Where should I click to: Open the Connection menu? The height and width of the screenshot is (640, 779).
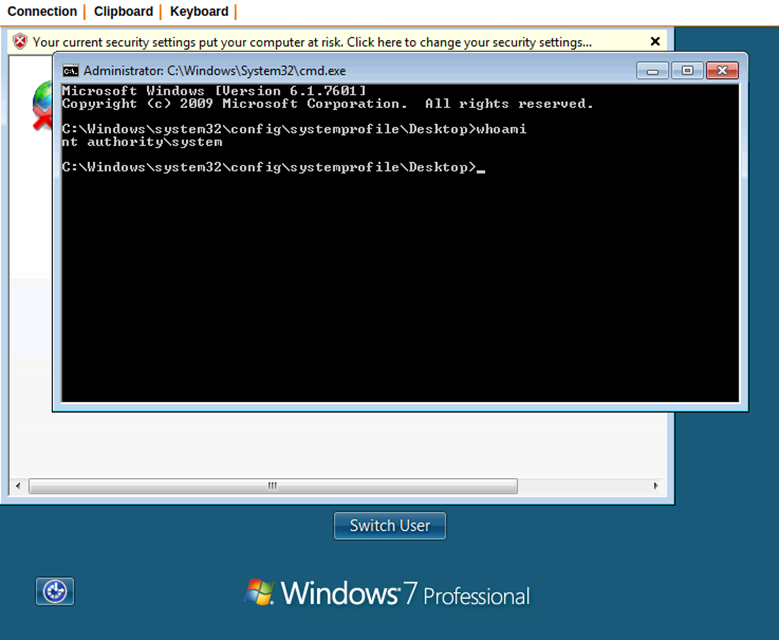pyautogui.click(x=42, y=11)
